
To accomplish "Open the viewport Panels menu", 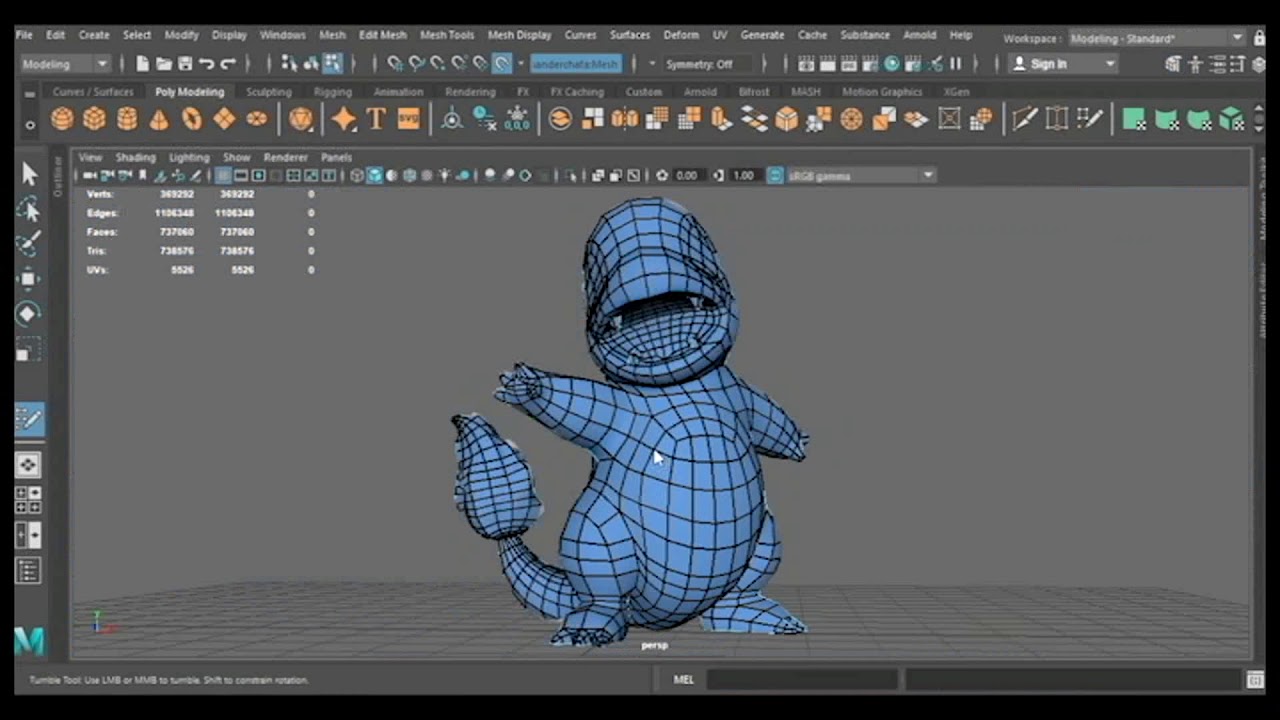I will click(x=336, y=158).
